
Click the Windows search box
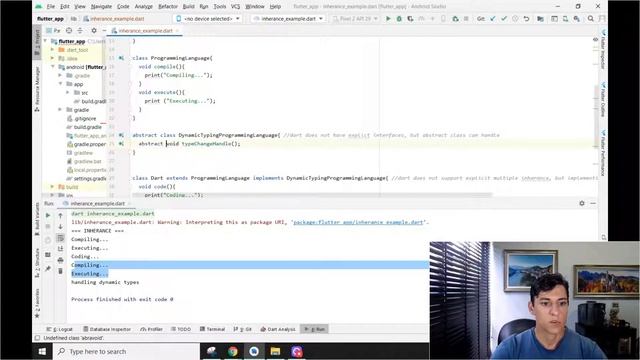click(126, 351)
